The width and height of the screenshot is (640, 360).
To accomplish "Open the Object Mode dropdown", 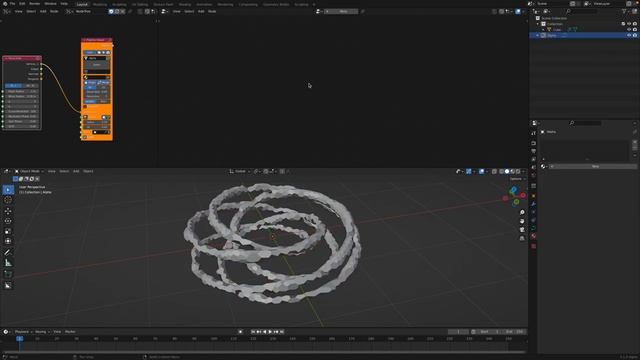I will tap(29, 171).
